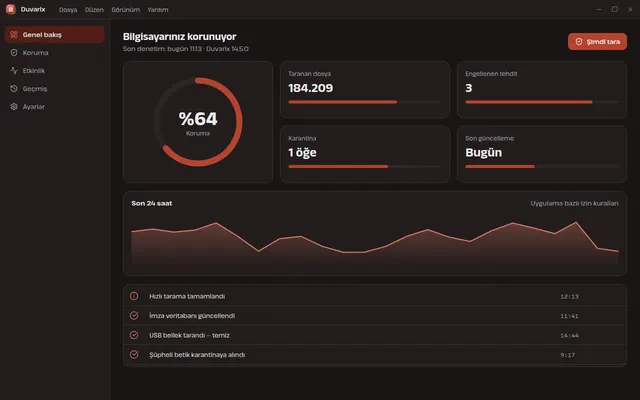Image resolution: width=640 pixels, height=400 pixels.
Task: Click the Ayarlar gear icon in sidebar
Action: pos(14,107)
